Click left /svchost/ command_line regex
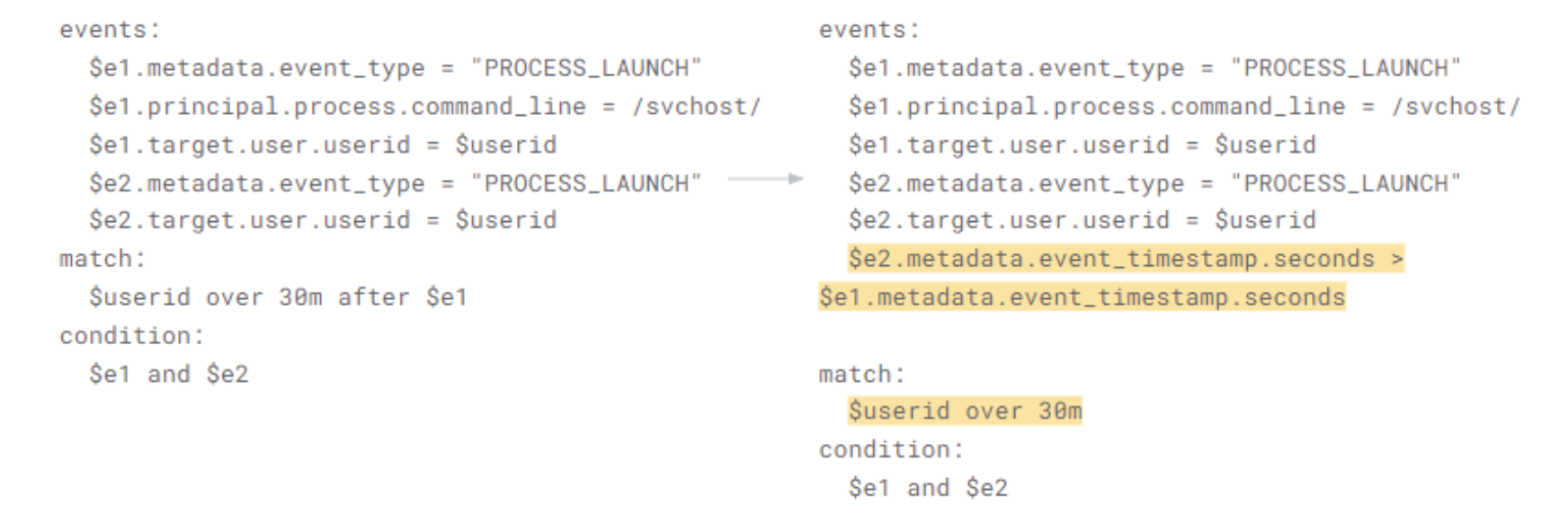The height and width of the screenshot is (514, 1568). click(697, 107)
